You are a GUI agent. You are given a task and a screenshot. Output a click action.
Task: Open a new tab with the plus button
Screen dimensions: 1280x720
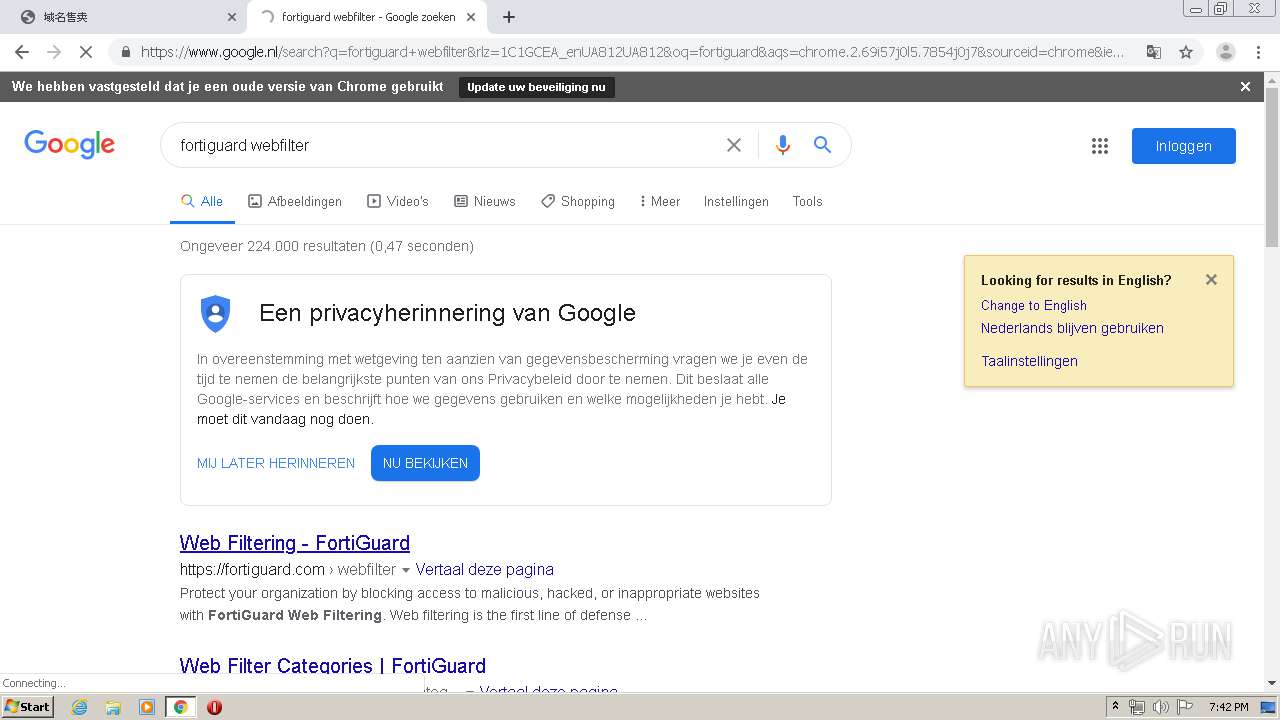(509, 17)
